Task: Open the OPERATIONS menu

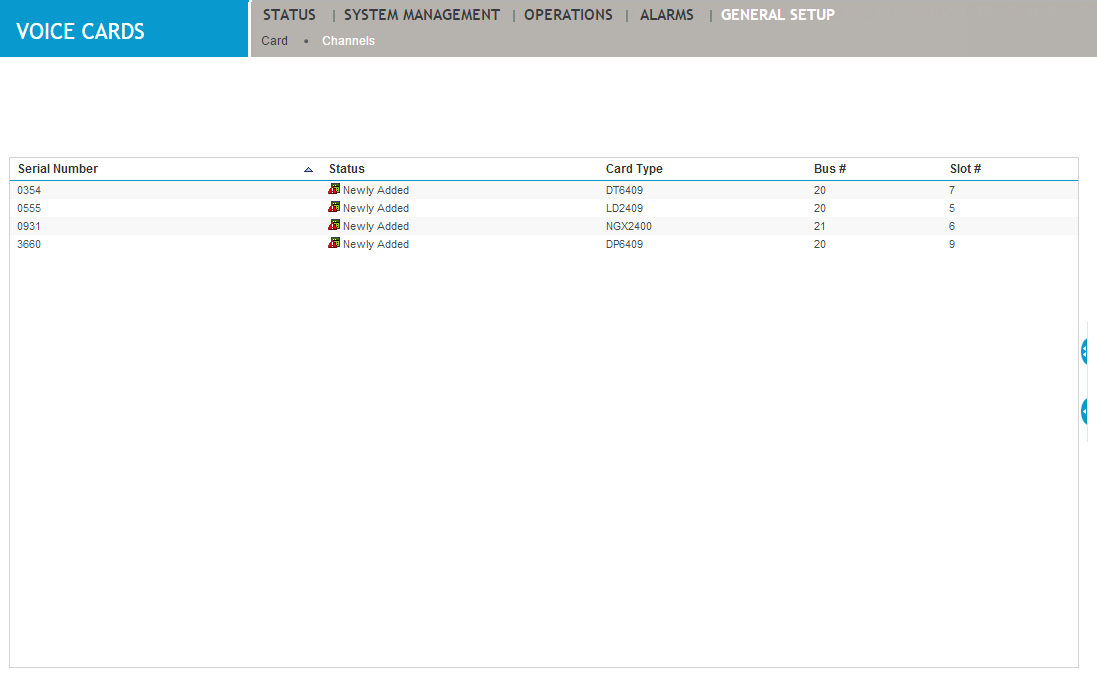Action: click(x=568, y=14)
